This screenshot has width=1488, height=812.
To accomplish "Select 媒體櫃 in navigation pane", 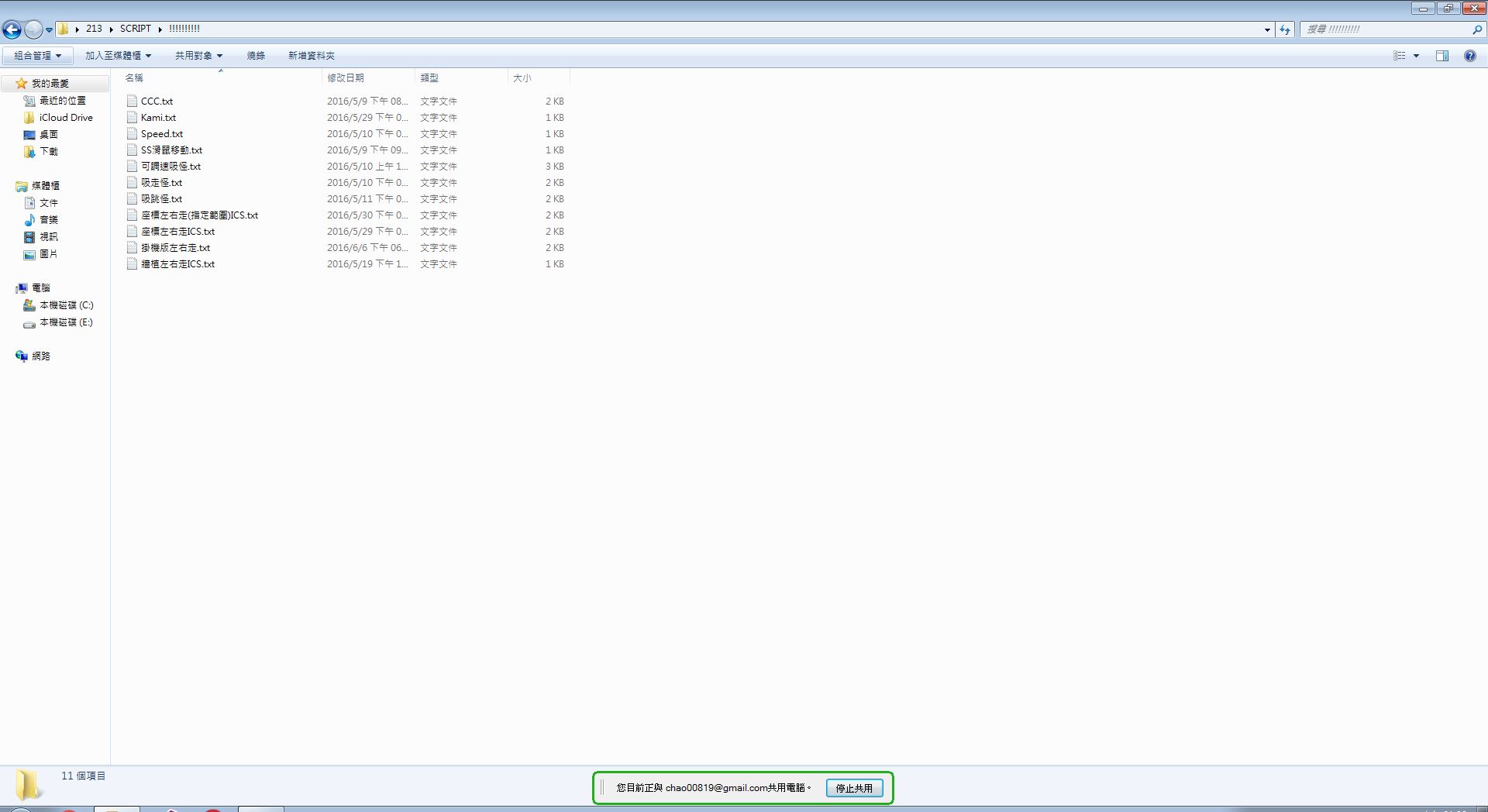I will pyautogui.click(x=45, y=186).
